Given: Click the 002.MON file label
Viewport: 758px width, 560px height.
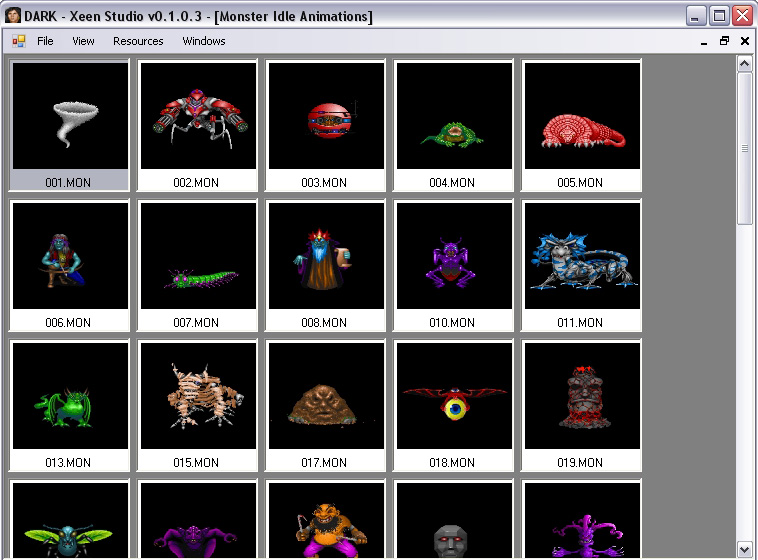Looking at the screenshot, I should [196, 183].
